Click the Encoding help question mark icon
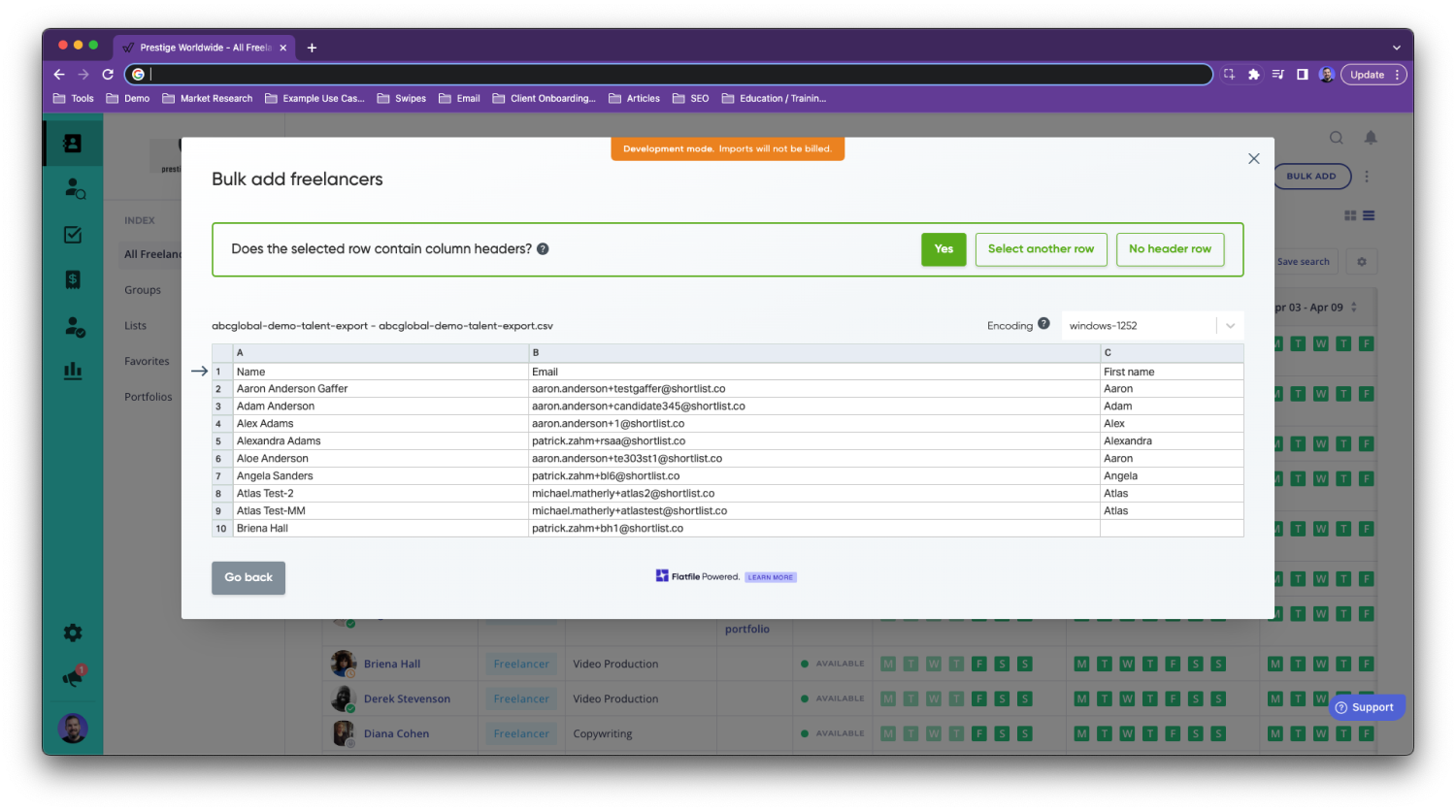 point(1043,324)
